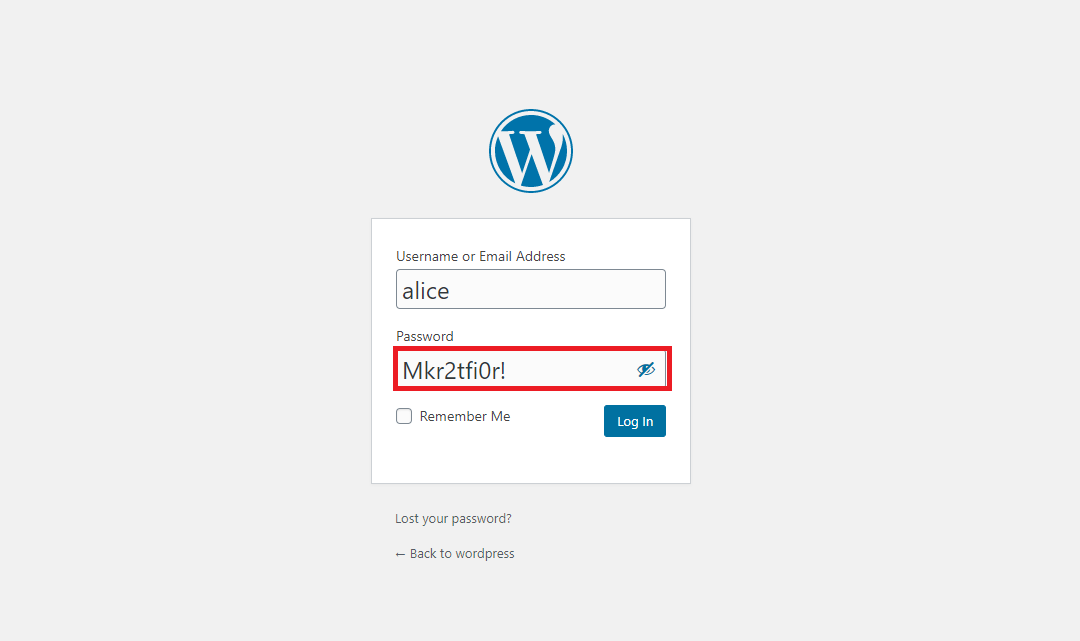Image resolution: width=1080 pixels, height=641 pixels.
Task: Click the Password field label
Action: [424, 337]
